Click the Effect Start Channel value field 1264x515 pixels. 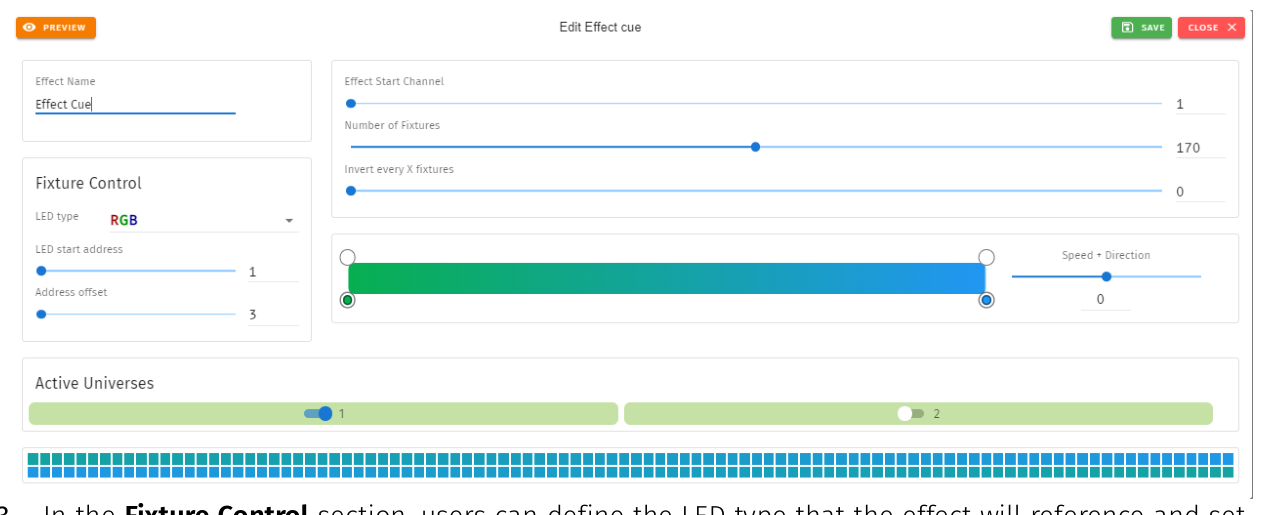[1200, 104]
